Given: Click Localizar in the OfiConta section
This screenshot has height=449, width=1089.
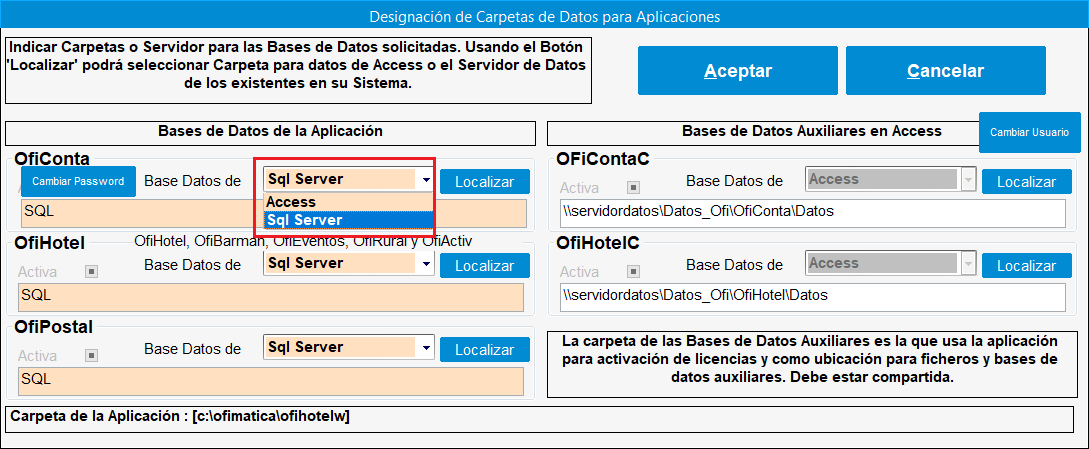Looking at the screenshot, I should pyautogui.click(x=485, y=182).
